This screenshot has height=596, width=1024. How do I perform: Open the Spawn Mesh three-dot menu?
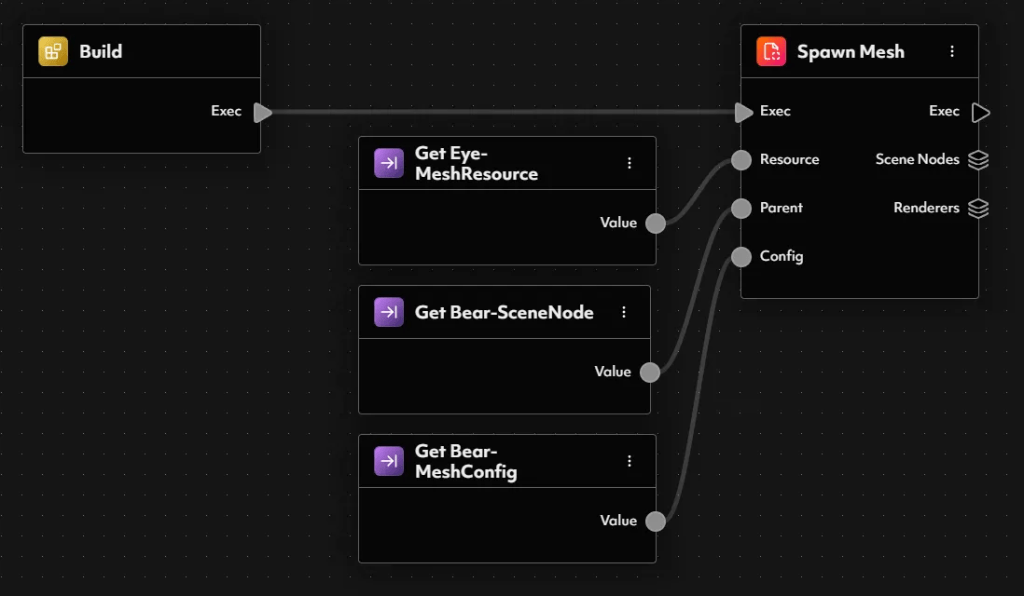coord(952,51)
